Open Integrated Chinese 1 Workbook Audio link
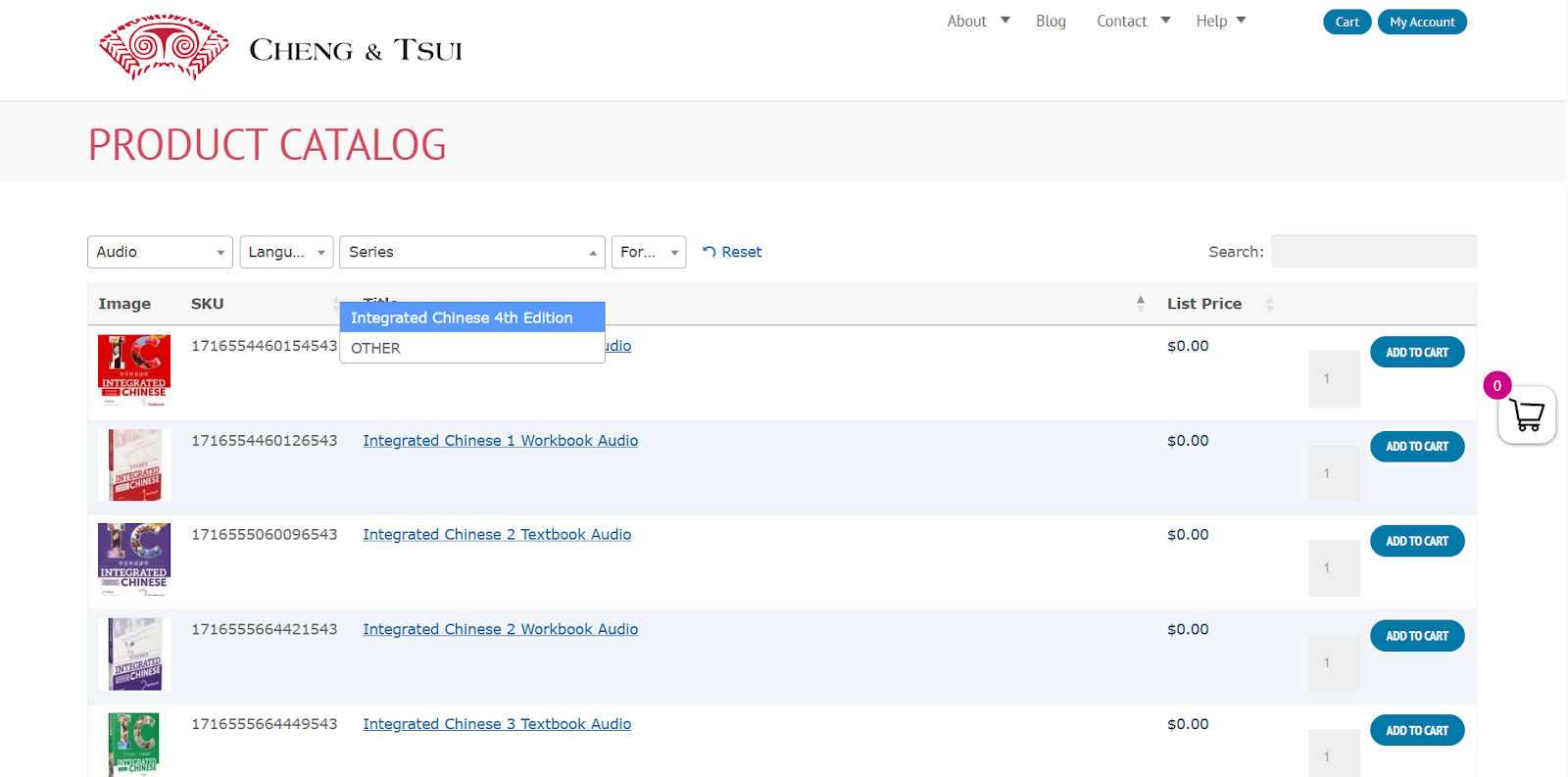The image size is (1568, 777). [501, 441]
